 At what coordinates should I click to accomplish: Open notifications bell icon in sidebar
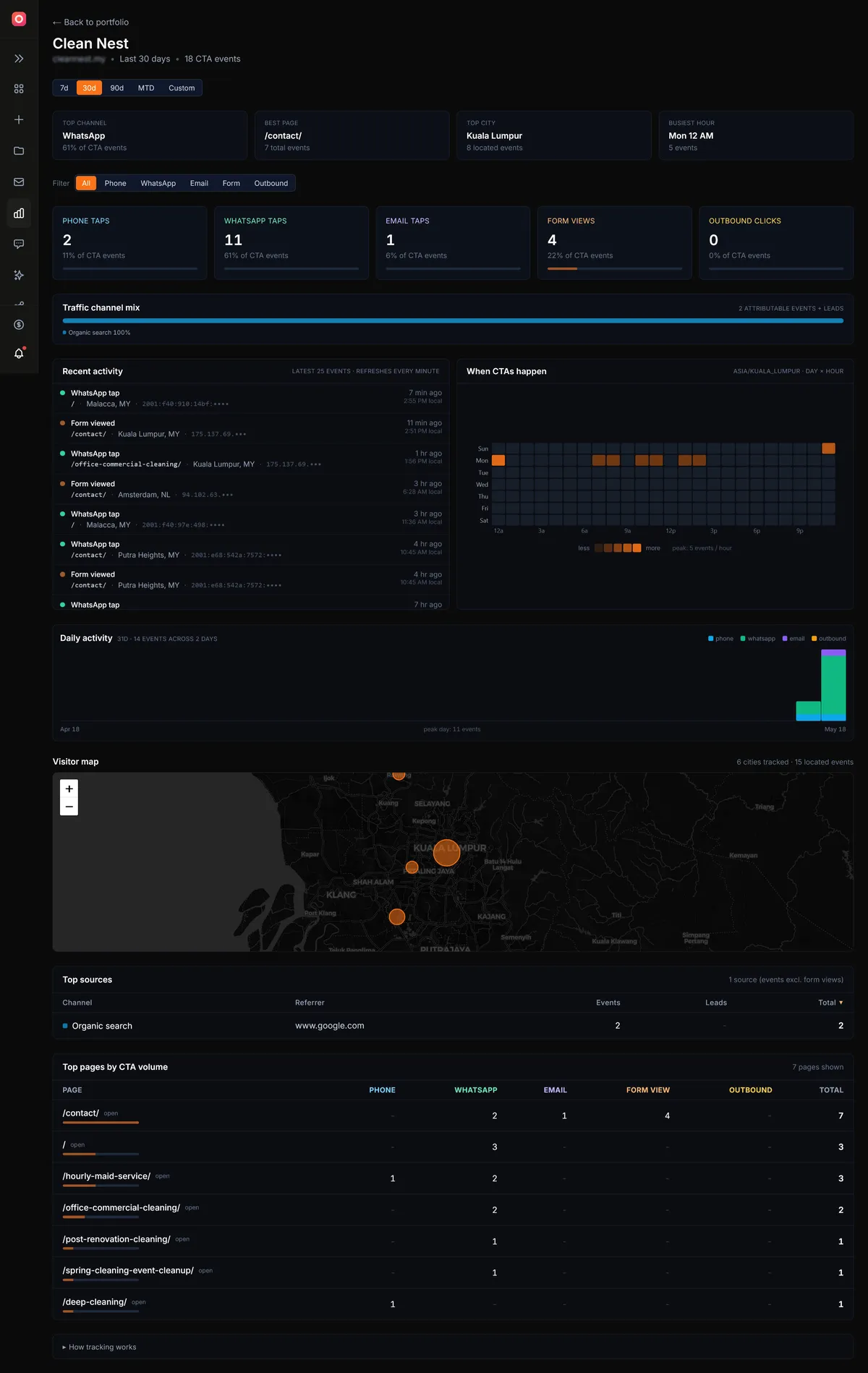point(19,353)
